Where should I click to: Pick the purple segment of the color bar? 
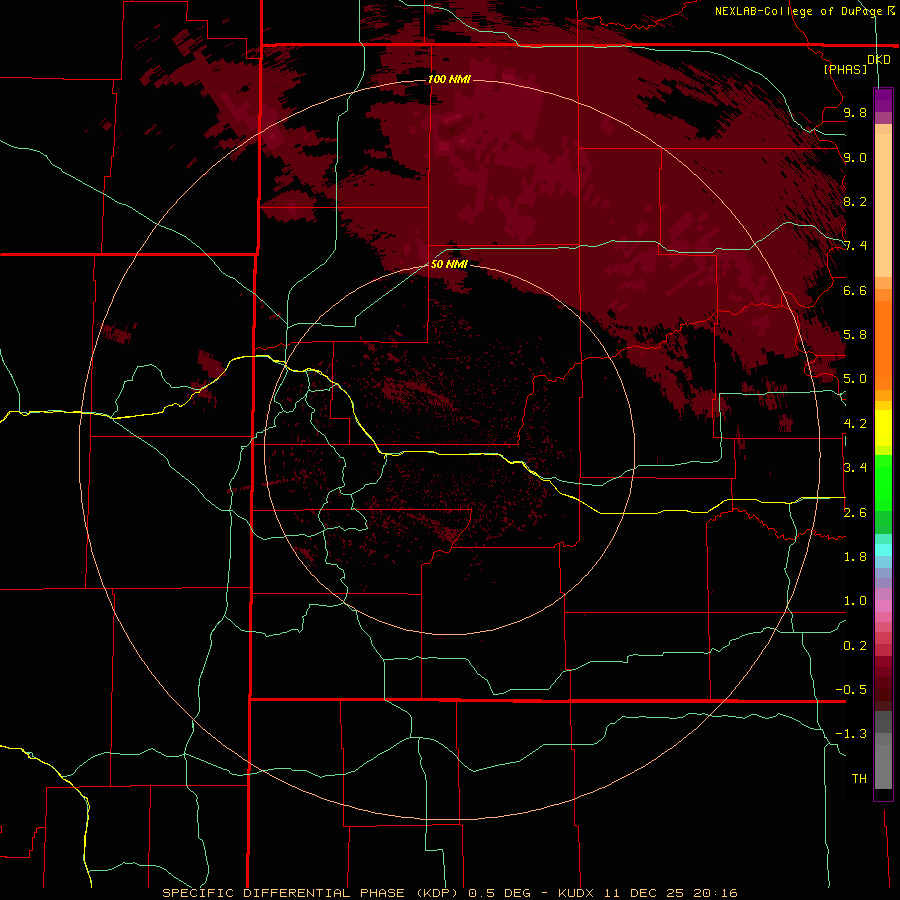(x=883, y=100)
